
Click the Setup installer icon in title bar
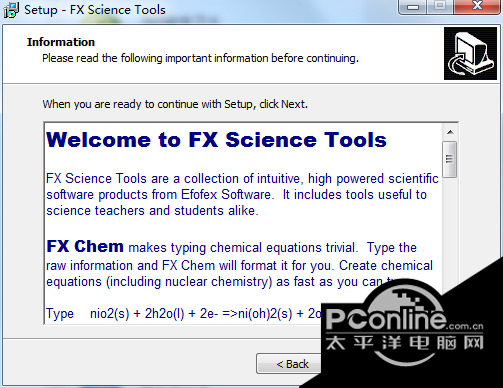11,10
